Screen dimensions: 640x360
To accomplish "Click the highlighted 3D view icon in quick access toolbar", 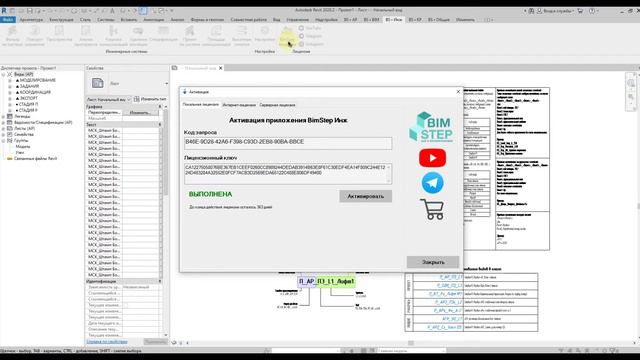I will pyautogui.click(x=143, y=11).
